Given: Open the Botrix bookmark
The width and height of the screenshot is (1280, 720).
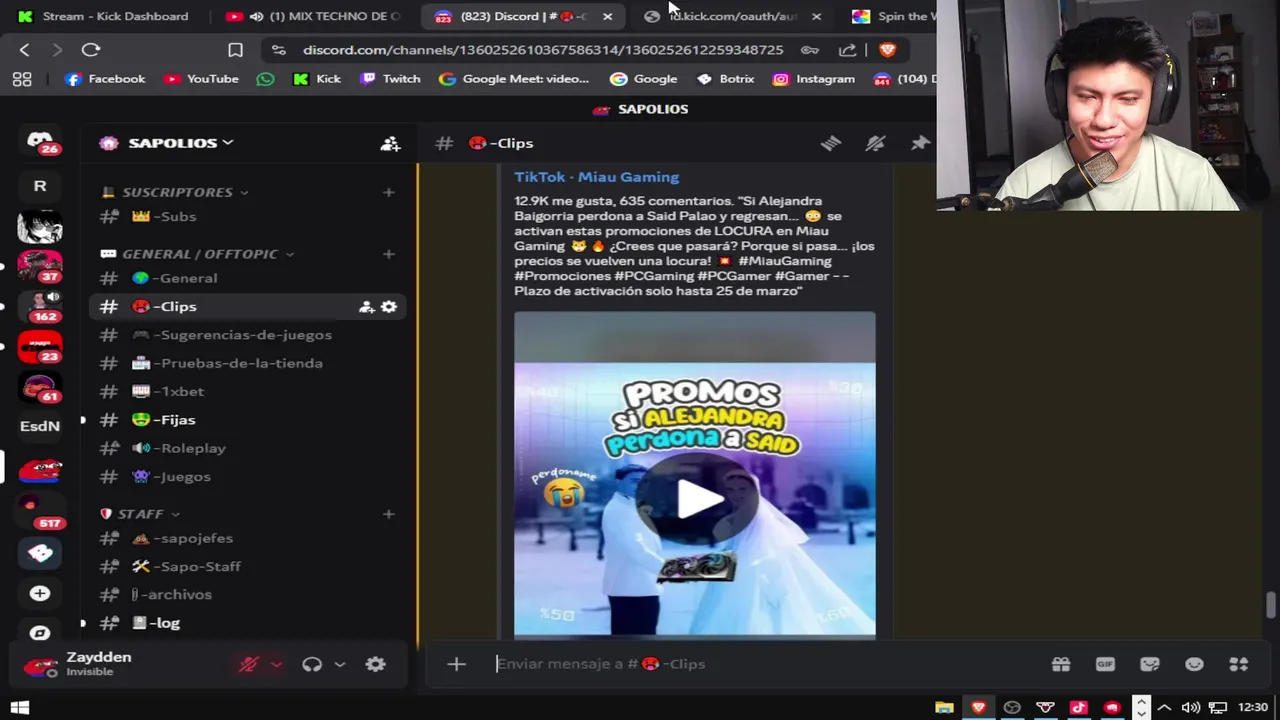Looking at the screenshot, I should tap(726, 79).
